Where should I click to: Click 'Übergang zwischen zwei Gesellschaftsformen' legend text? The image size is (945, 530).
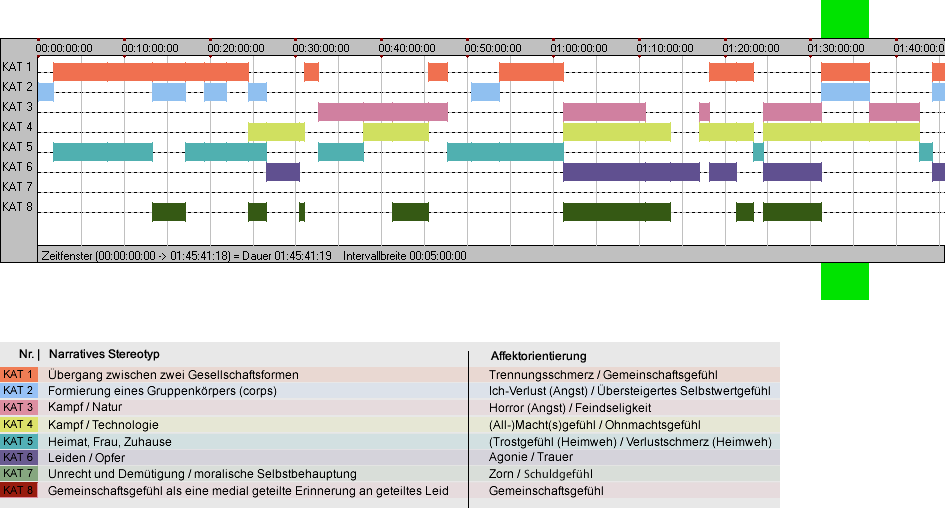174,374
